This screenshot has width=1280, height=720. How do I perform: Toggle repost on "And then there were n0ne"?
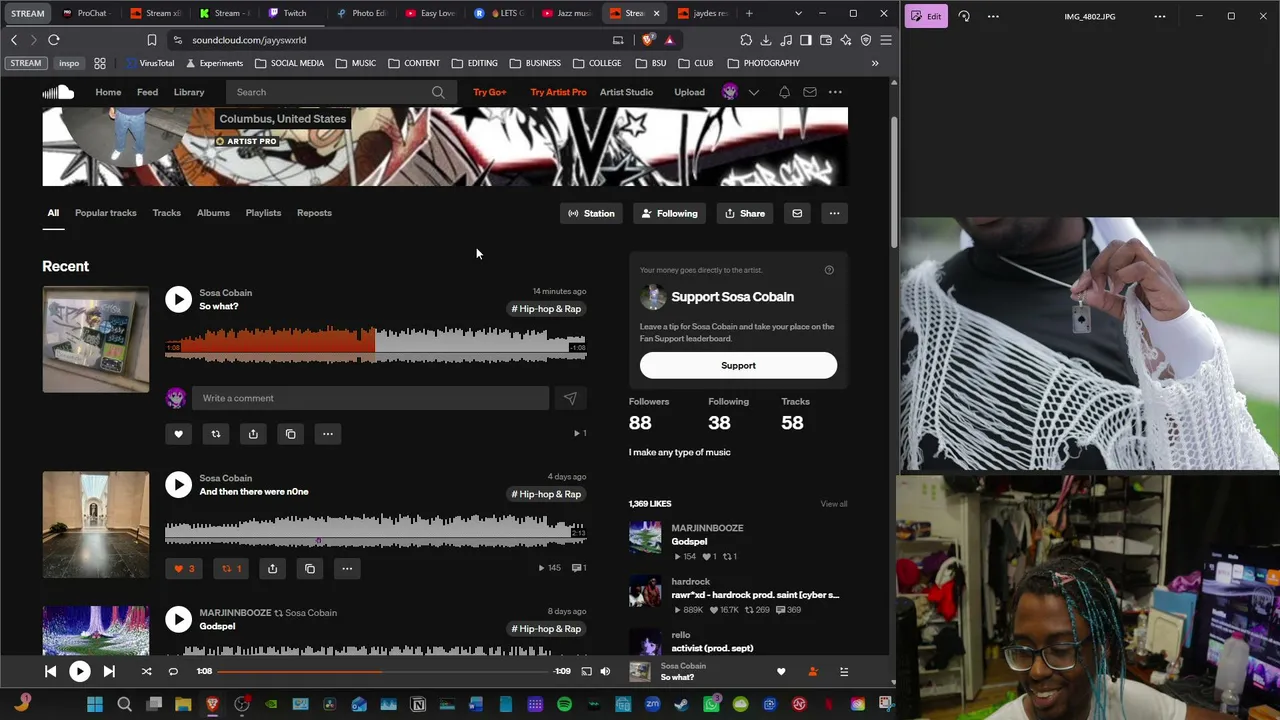232,569
